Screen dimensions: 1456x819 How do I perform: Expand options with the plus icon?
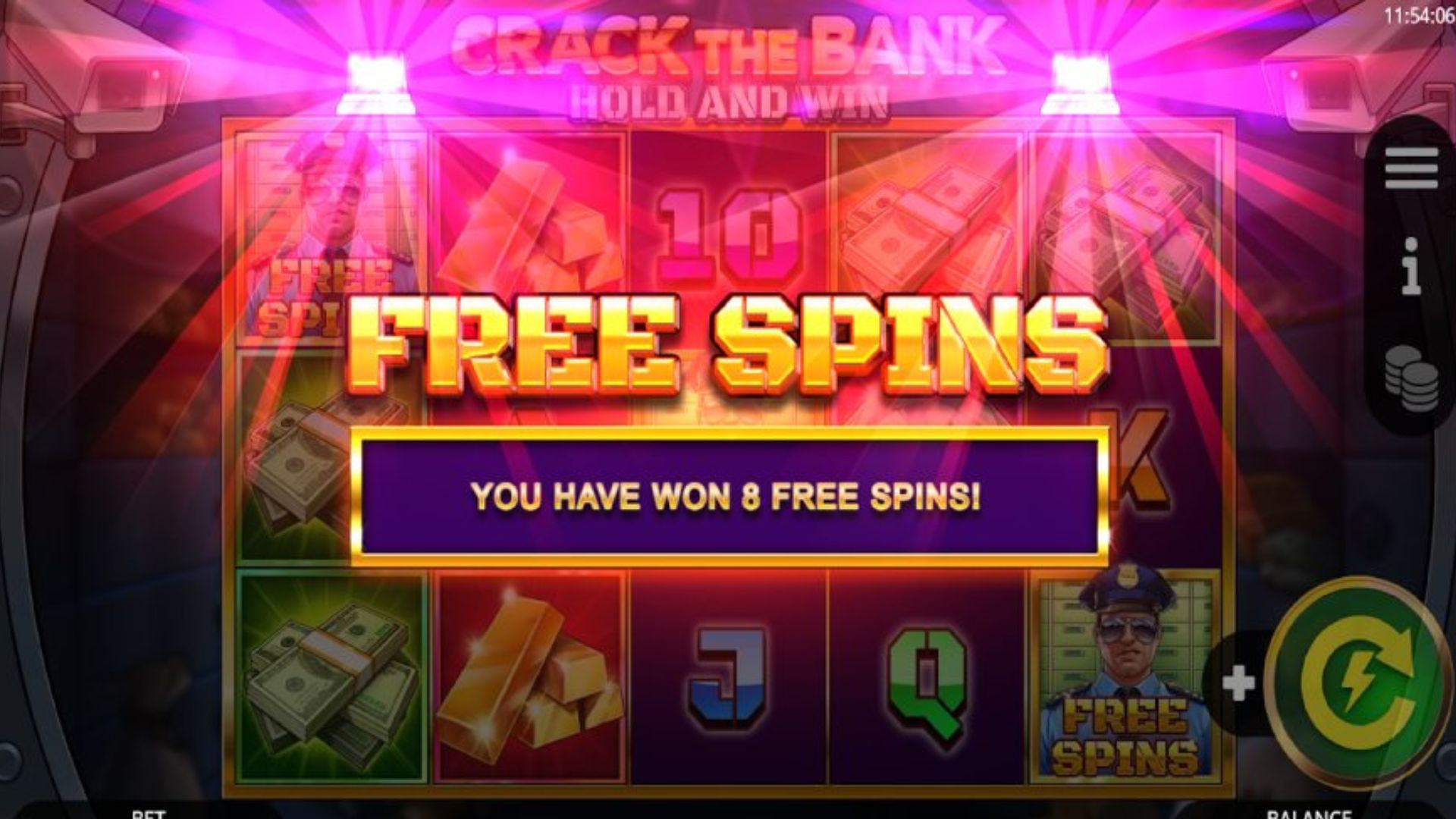click(x=1239, y=683)
